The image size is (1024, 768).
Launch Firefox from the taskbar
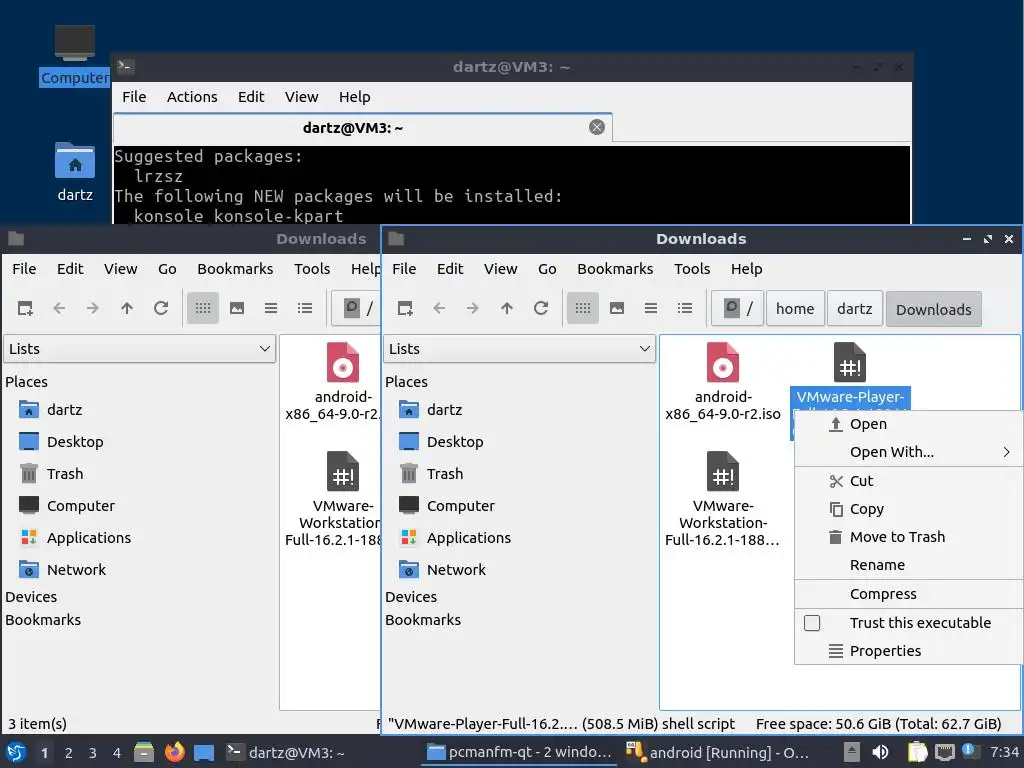[x=174, y=752]
